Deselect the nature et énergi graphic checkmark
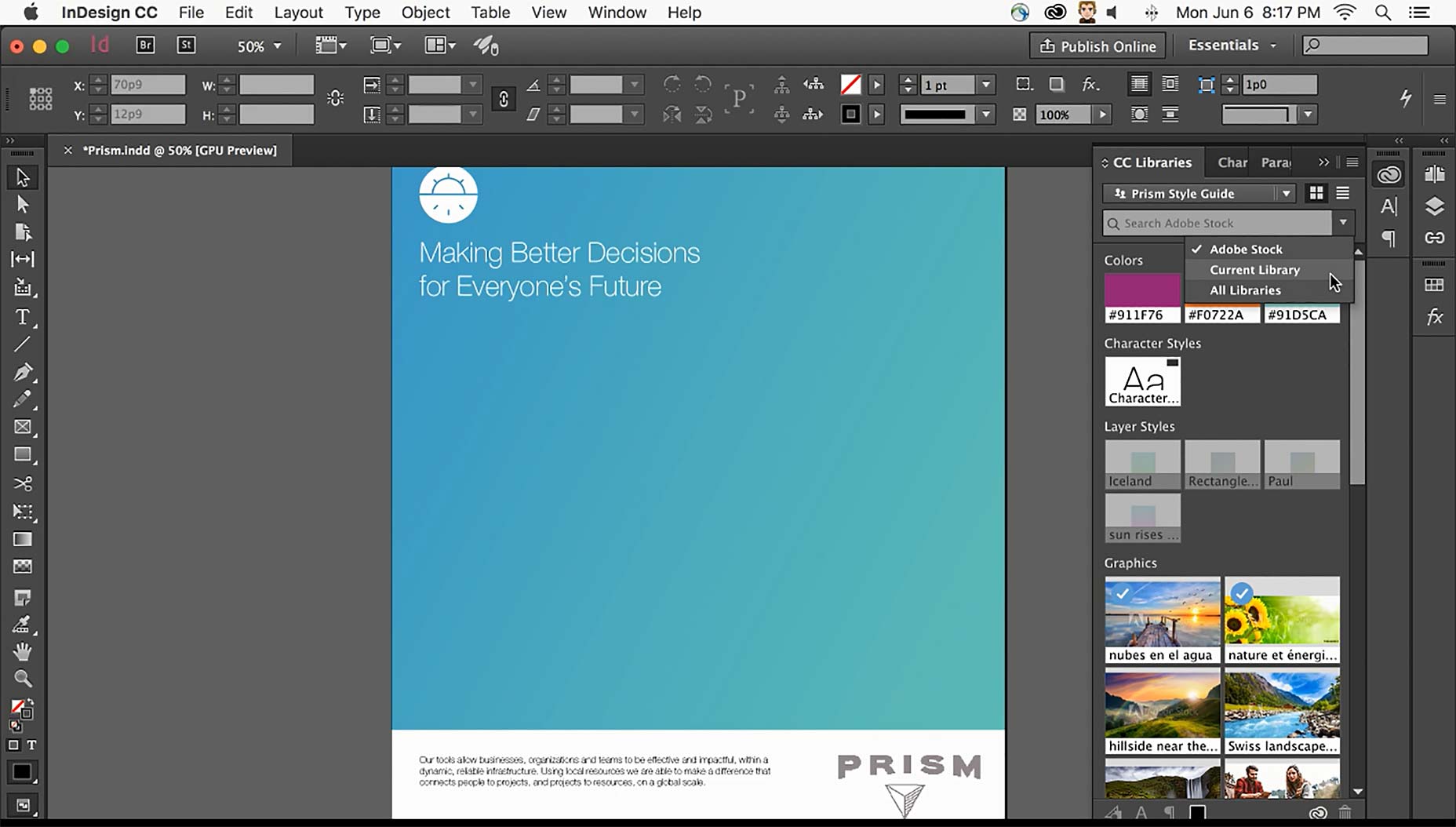This screenshot has width=1456, height=827. 1243,594
